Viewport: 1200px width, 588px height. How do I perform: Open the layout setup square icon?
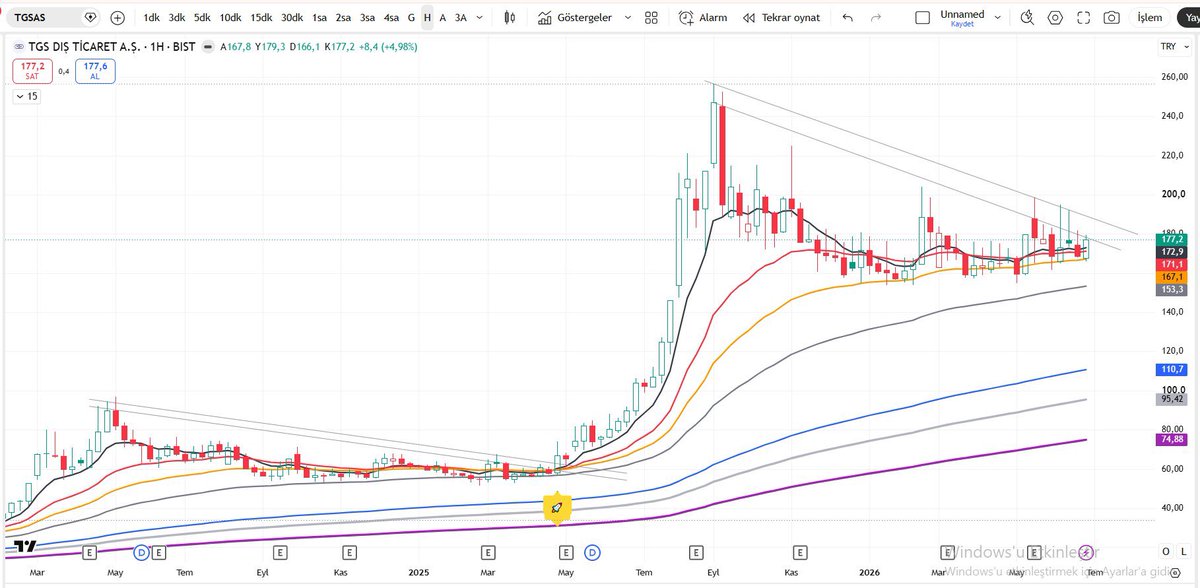(x=922, y=17)
